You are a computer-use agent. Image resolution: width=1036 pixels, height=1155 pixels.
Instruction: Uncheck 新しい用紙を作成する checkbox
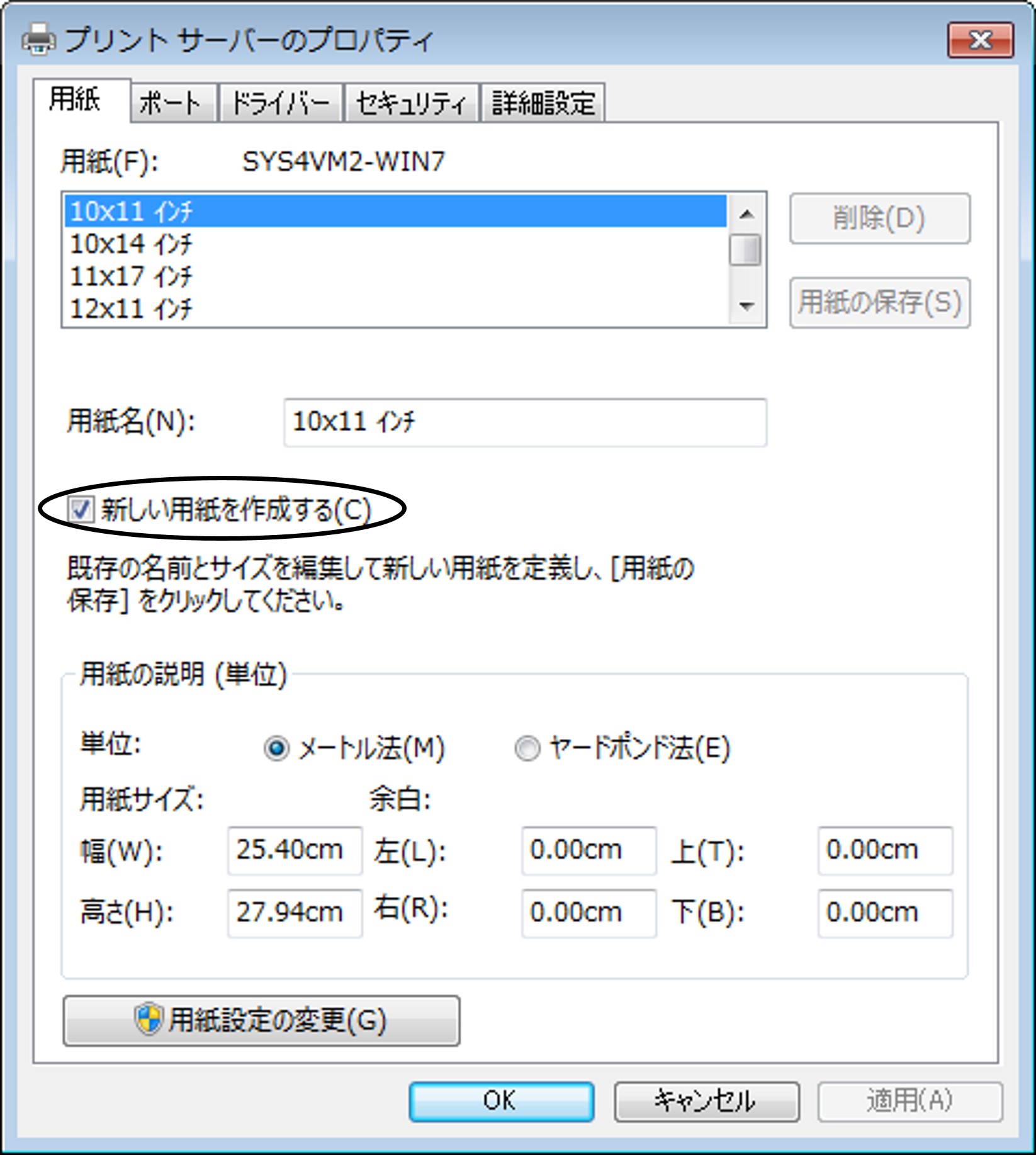tap(81, 509)
